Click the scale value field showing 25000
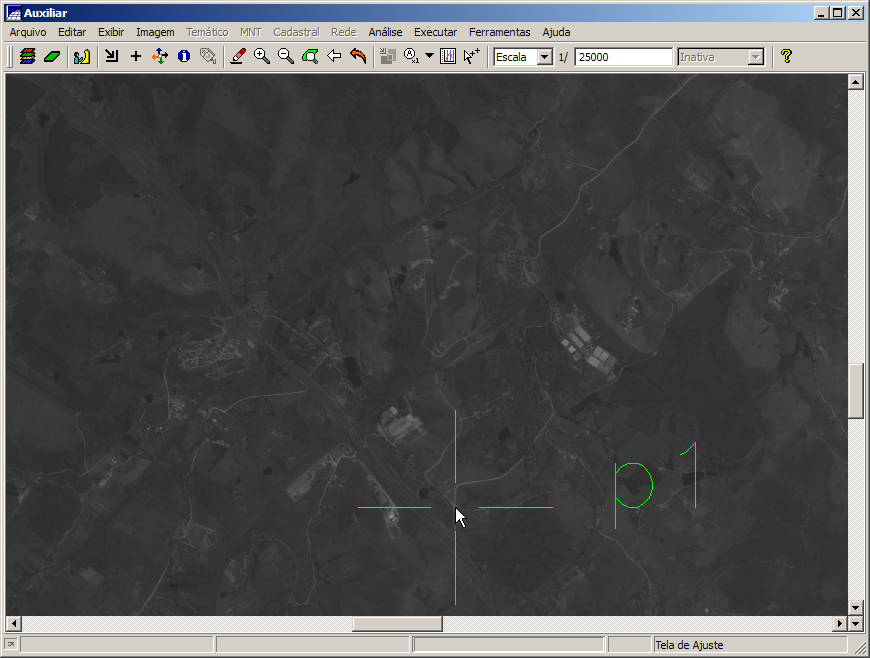The width and height of the screenshot is (870, 658). tap(623, 57)
